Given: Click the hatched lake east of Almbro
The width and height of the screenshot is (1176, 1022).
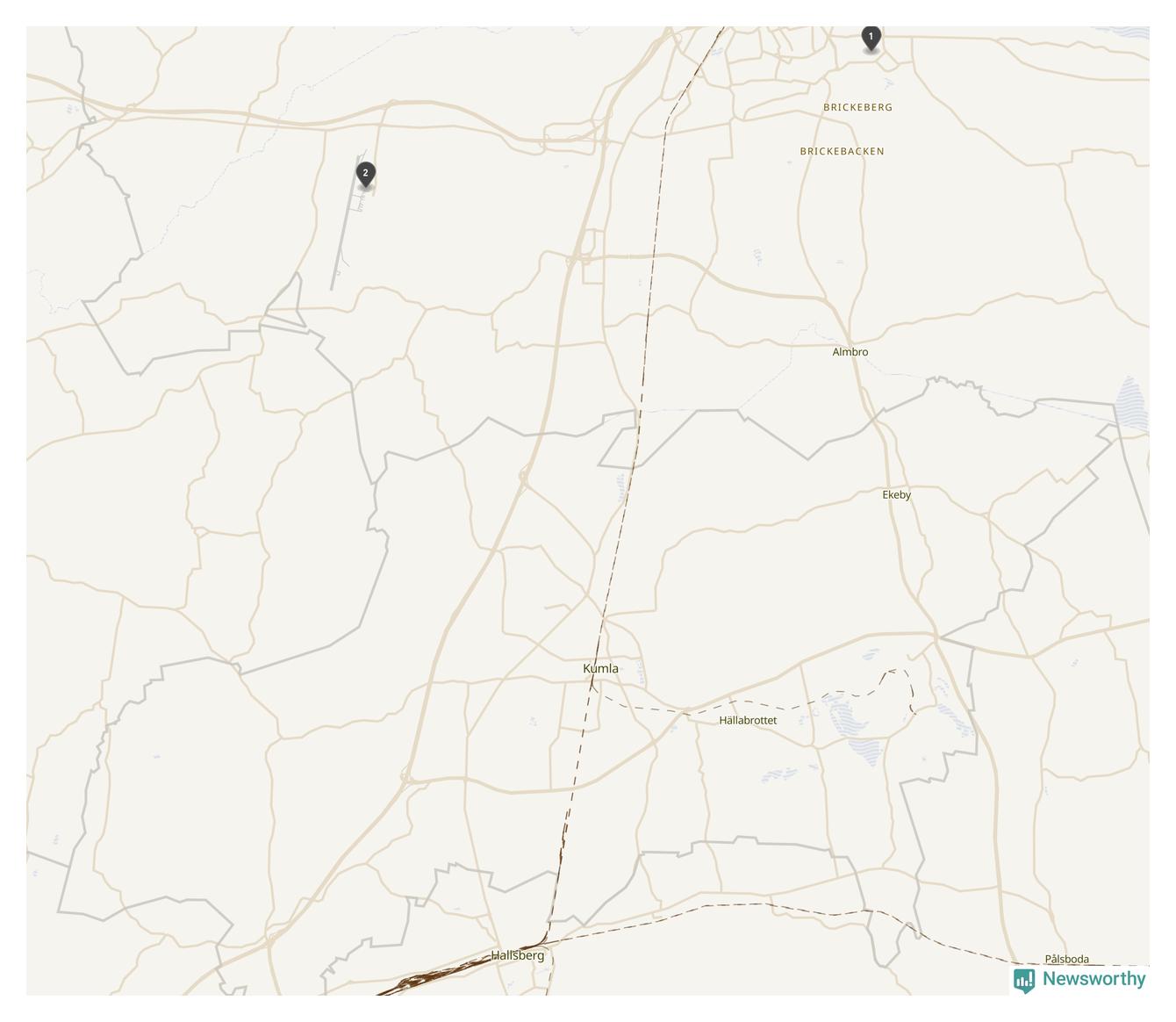Looking at the screenshot, I should [x=1131, y=404].
